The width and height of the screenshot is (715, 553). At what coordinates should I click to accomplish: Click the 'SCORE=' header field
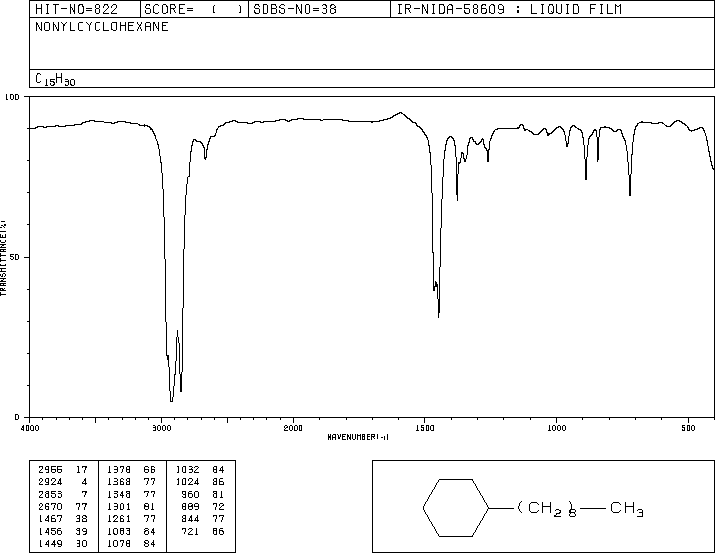[193, 9]
